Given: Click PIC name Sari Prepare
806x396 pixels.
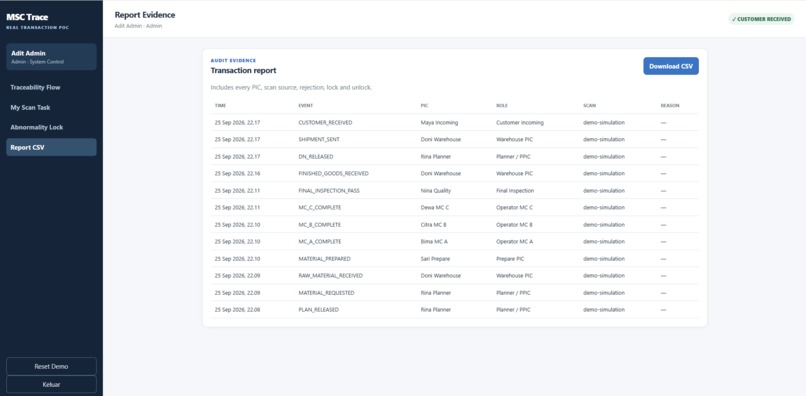Looking at the screenshot, I should point(435,259).
